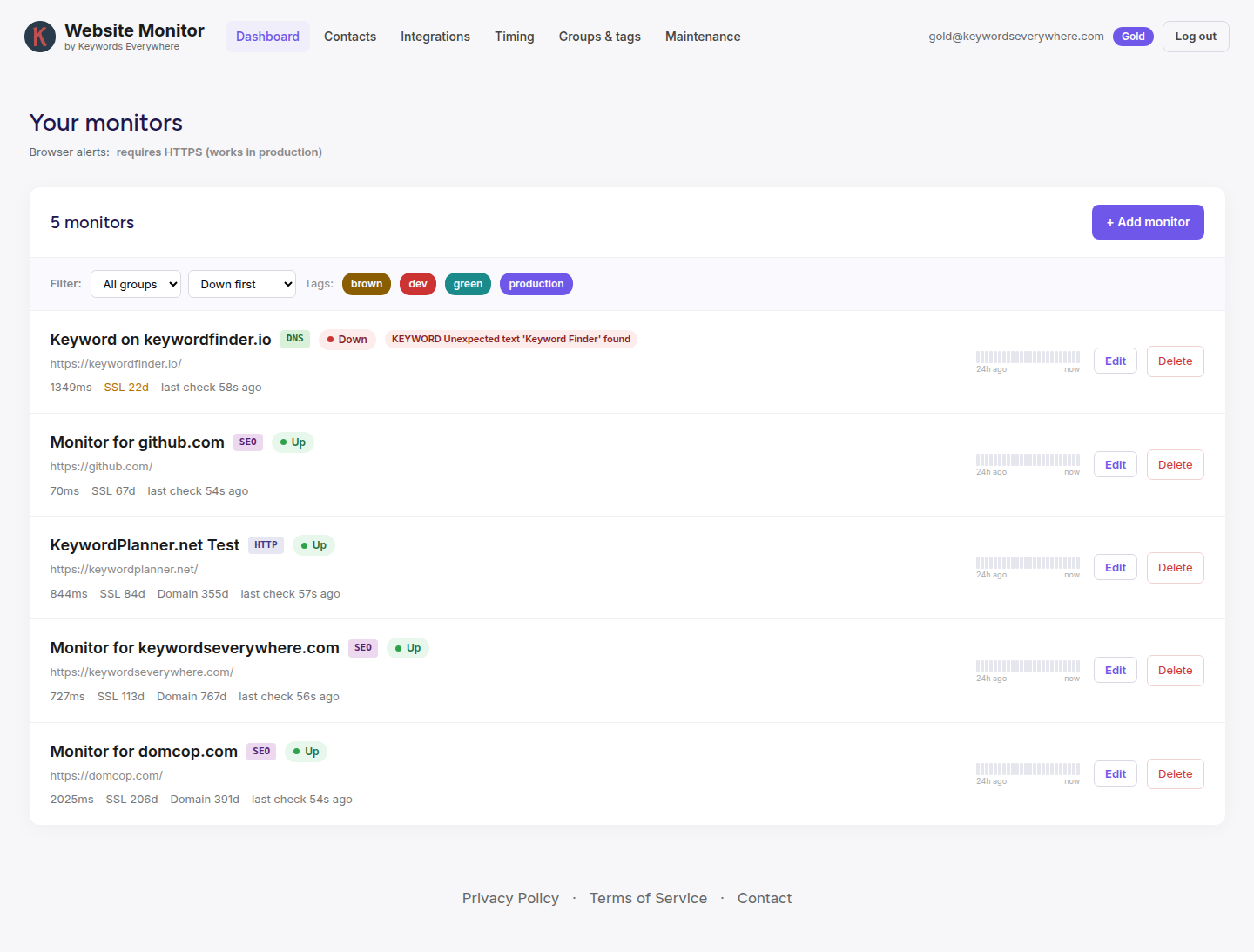
Task: Filter by the production tag
Action: pos(536,284)
